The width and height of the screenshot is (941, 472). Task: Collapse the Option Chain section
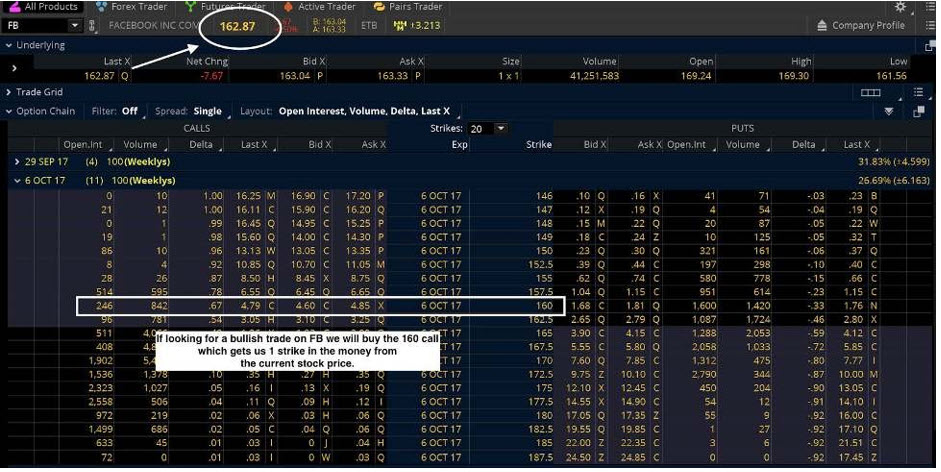(x=8, y=111)
